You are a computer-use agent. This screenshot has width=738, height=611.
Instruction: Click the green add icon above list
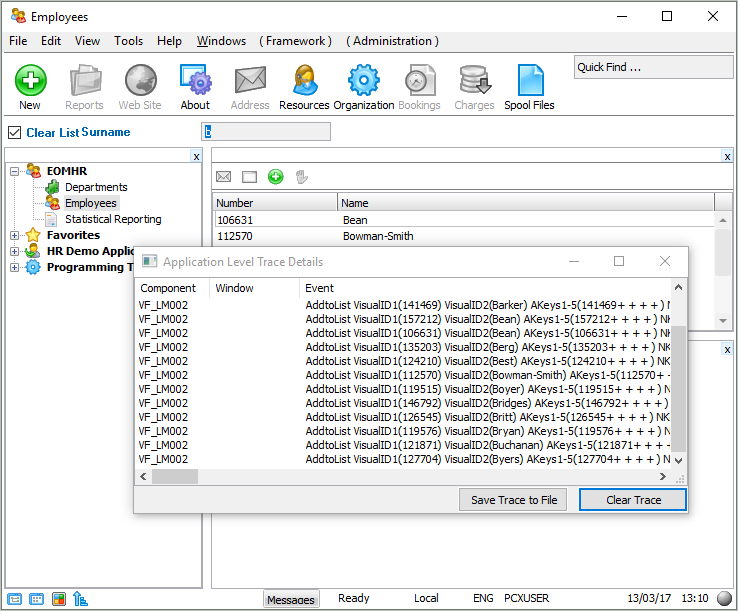click(x=275, y=177)
